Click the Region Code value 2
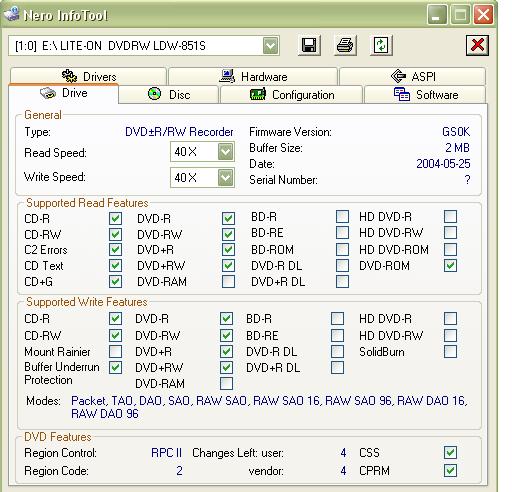 click(179, 471)
